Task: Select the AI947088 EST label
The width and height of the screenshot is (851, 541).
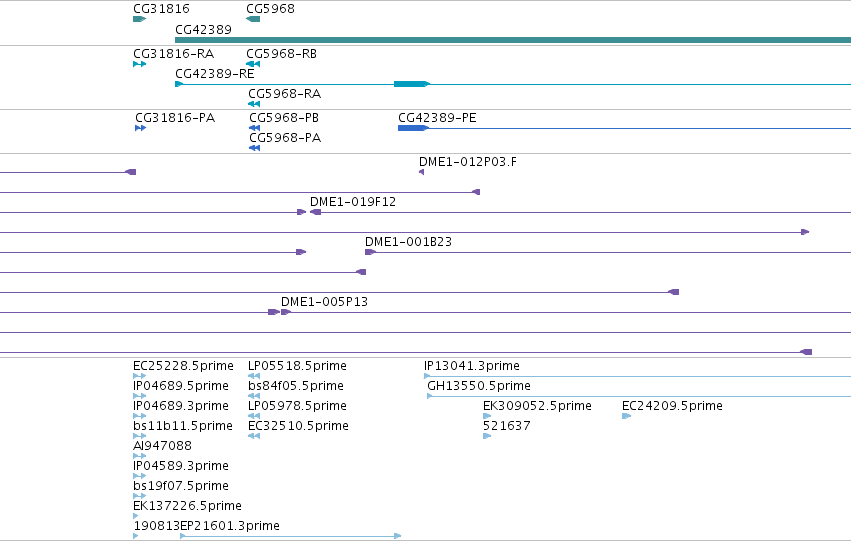Action: click(162, 446)
